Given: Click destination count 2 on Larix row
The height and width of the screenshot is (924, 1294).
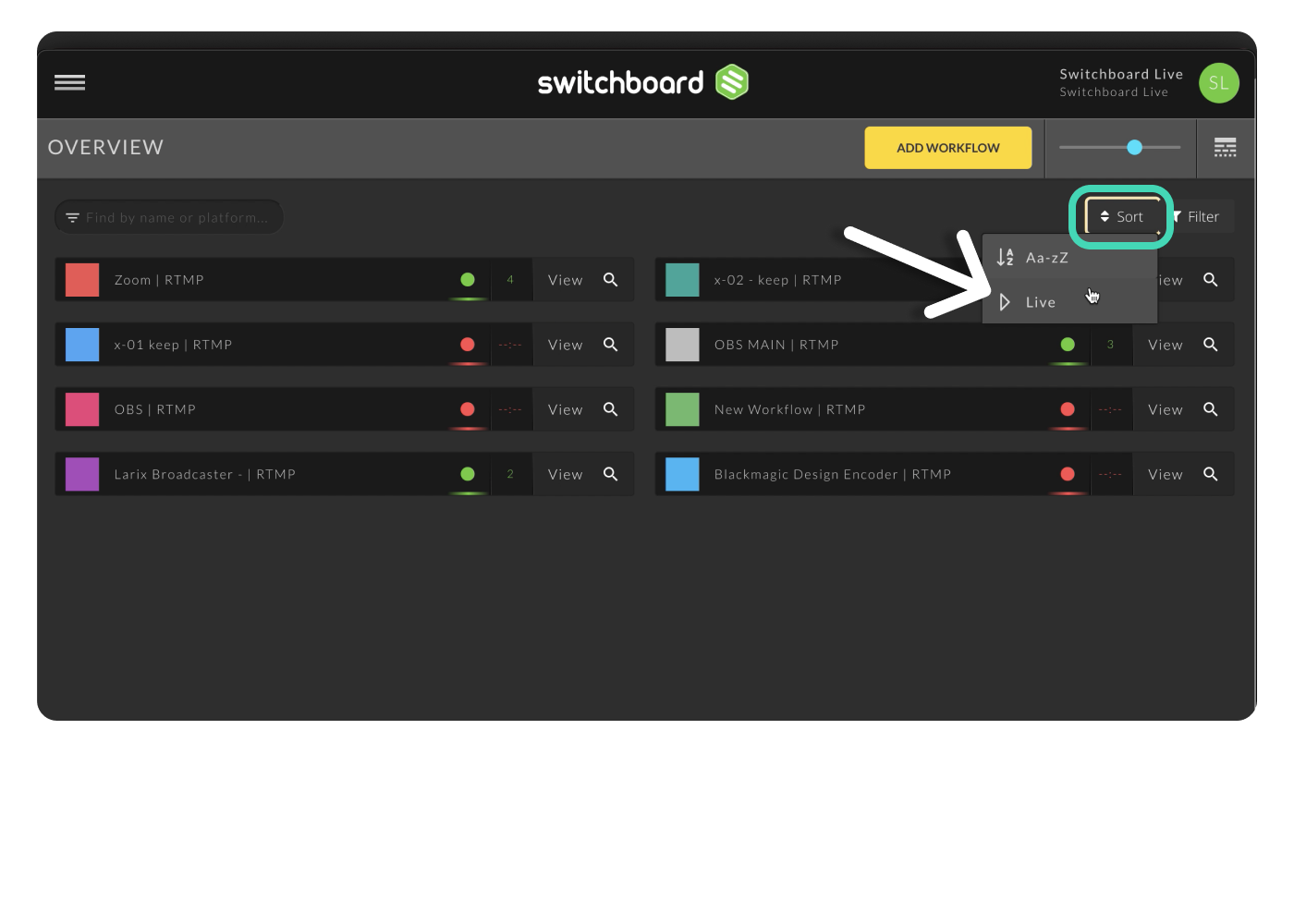Looking at the screenshot, I should pyautogui.click(x=510, y=474).
